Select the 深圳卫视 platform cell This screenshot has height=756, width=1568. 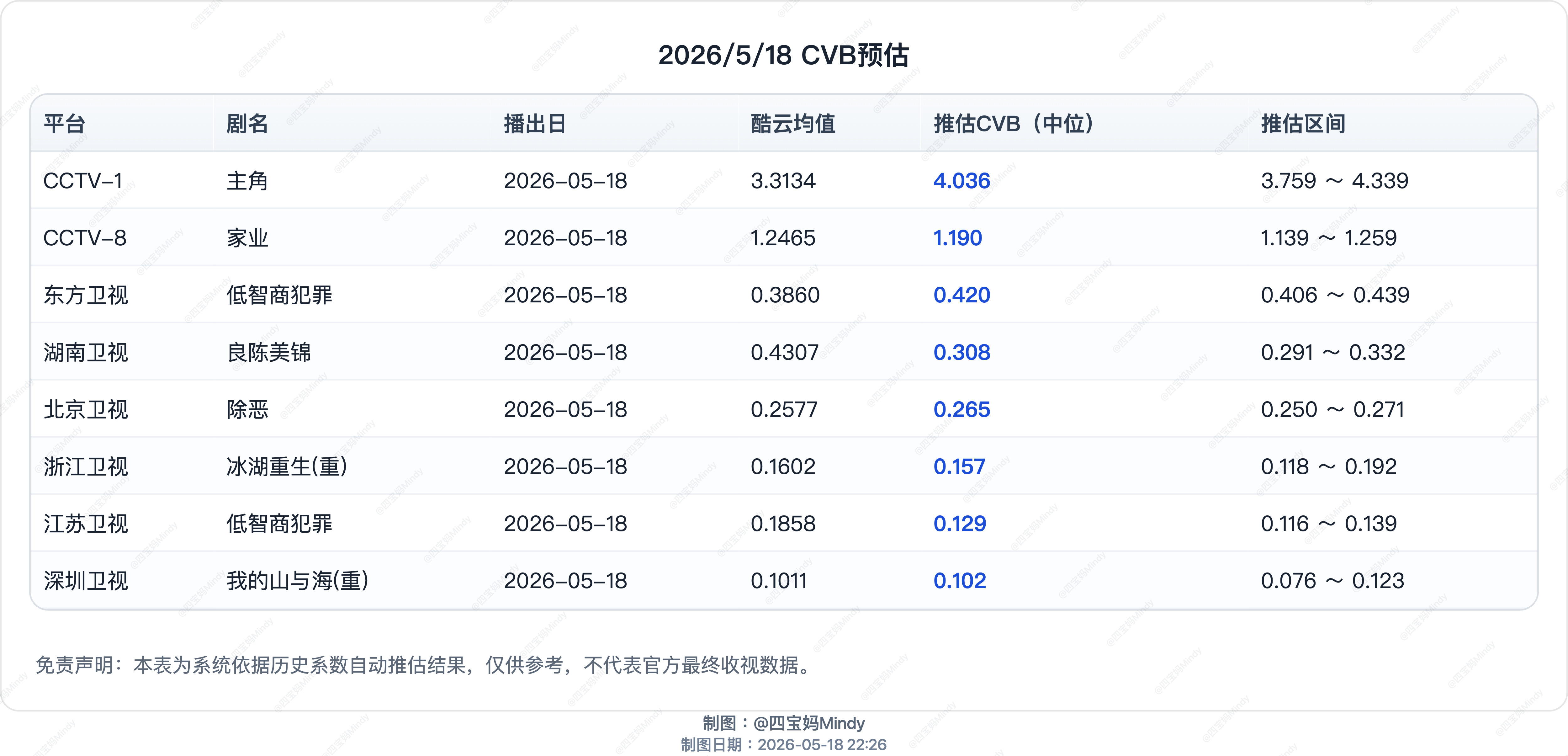pos(86,581)
